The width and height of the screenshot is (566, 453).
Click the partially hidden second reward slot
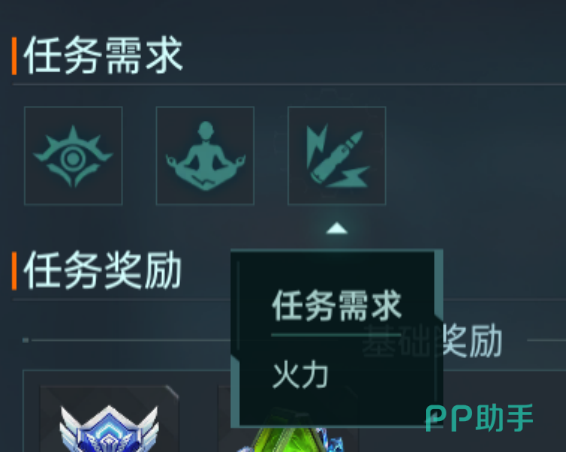tap(225, 419)
